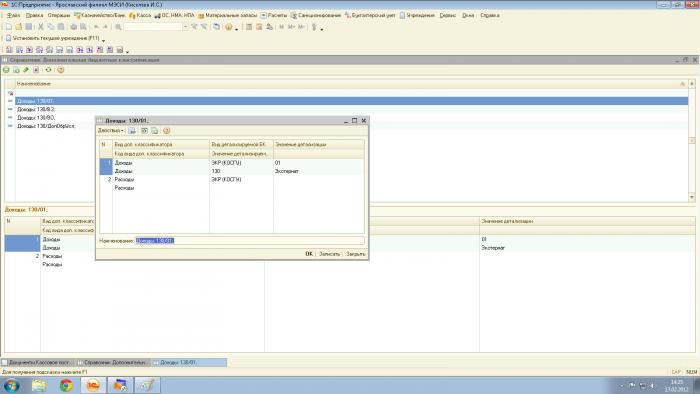Open the Материальные запасы menu
Image resolution: width=700 pixels, height=394 pixels.
[228, 15]
